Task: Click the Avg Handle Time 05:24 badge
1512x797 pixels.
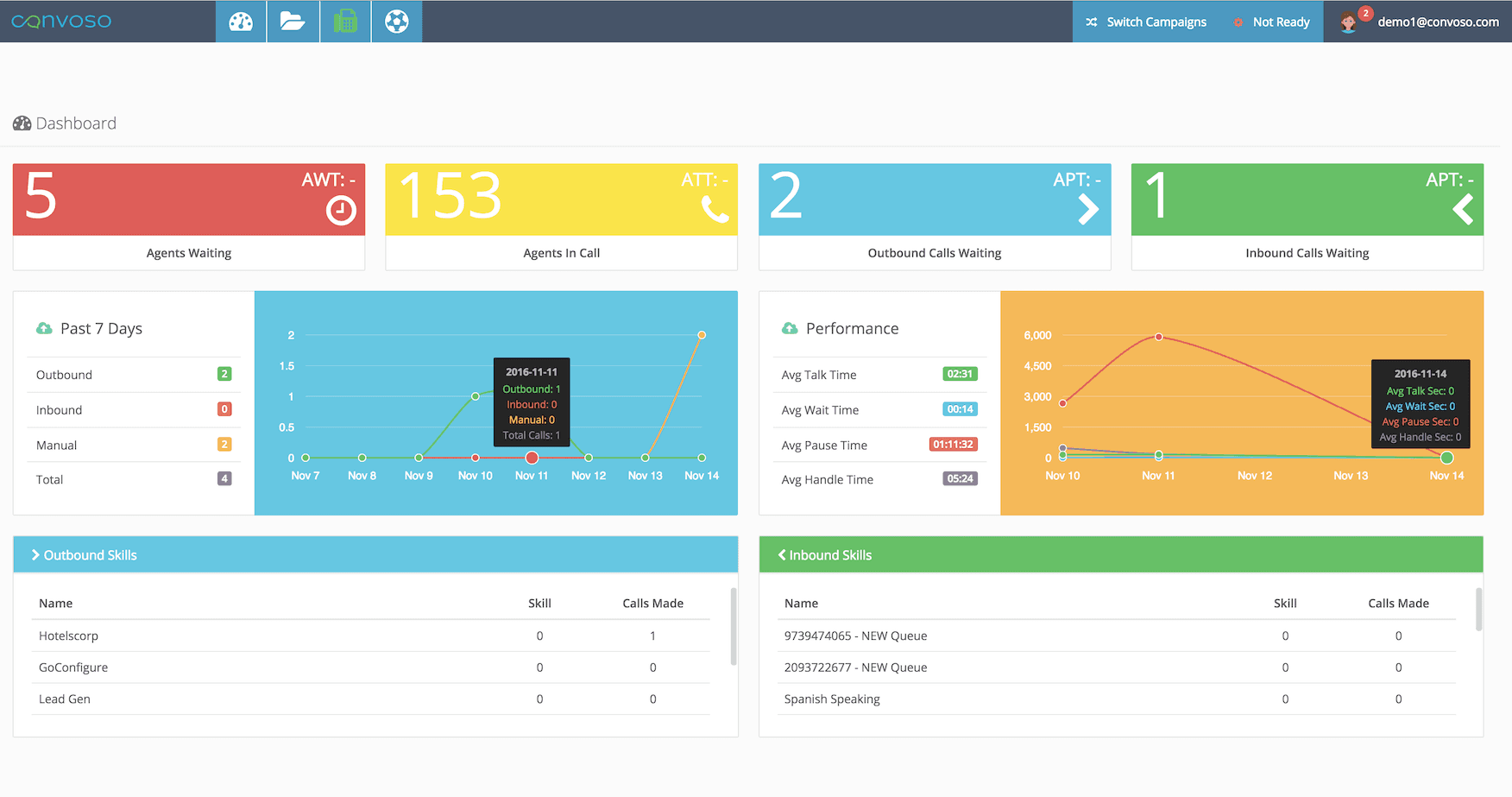Action: [960, 478]
